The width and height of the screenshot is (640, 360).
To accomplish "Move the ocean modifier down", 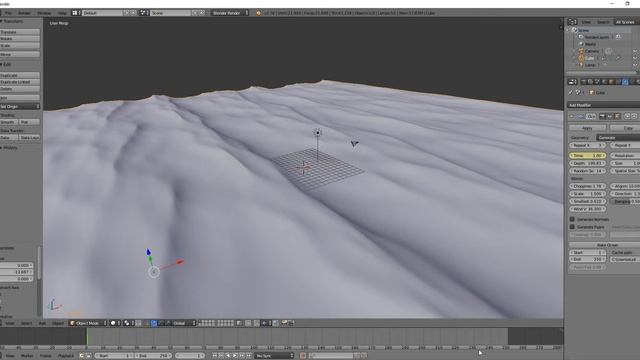I will click(x=634, y=116).
